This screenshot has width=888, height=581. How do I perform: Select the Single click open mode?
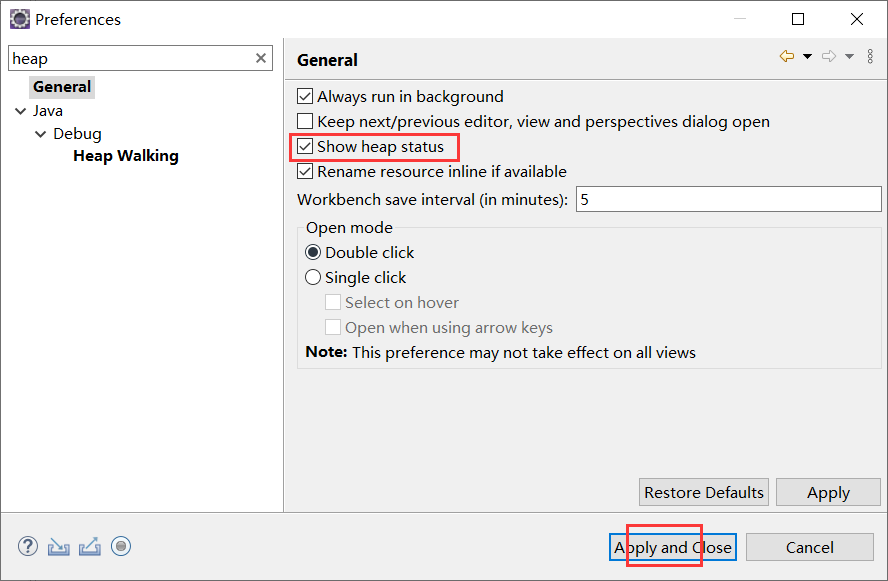coord(313,278)
